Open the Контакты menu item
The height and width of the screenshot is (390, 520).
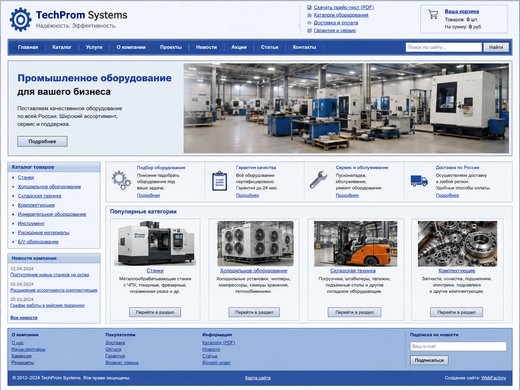304,47
